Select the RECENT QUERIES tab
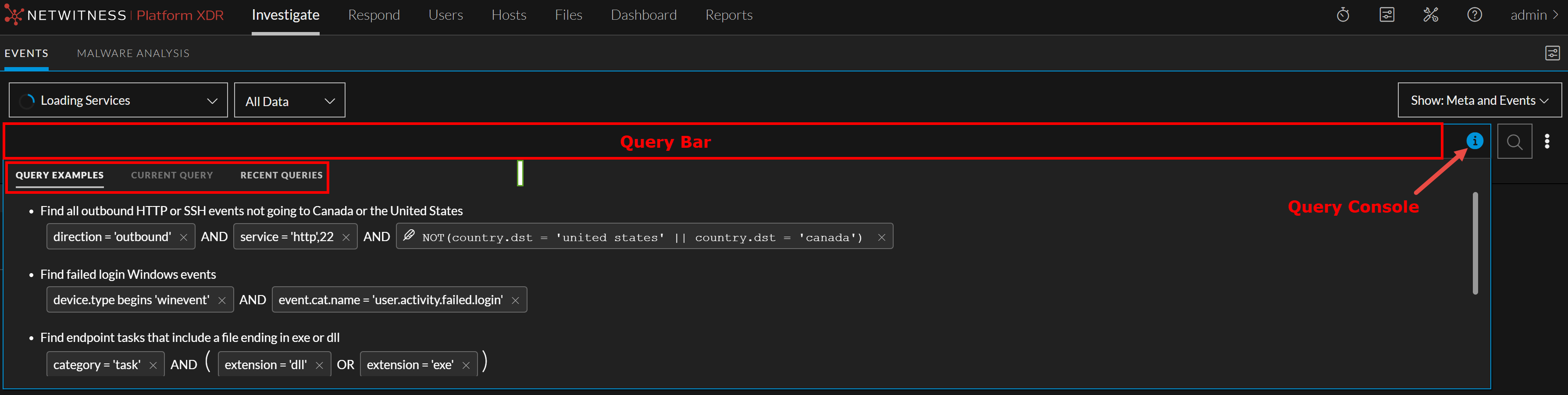 pyautogui.click(x=281, y=175)
